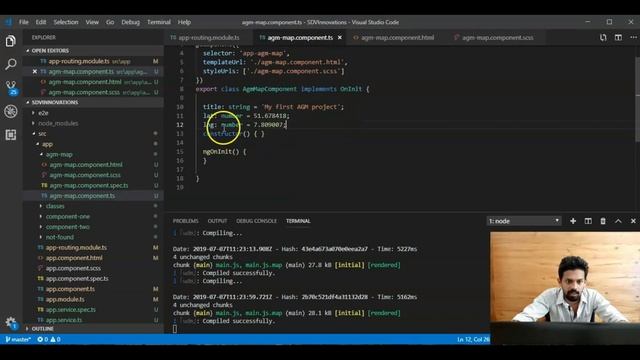Open the Terminal menu

[159, 22]
